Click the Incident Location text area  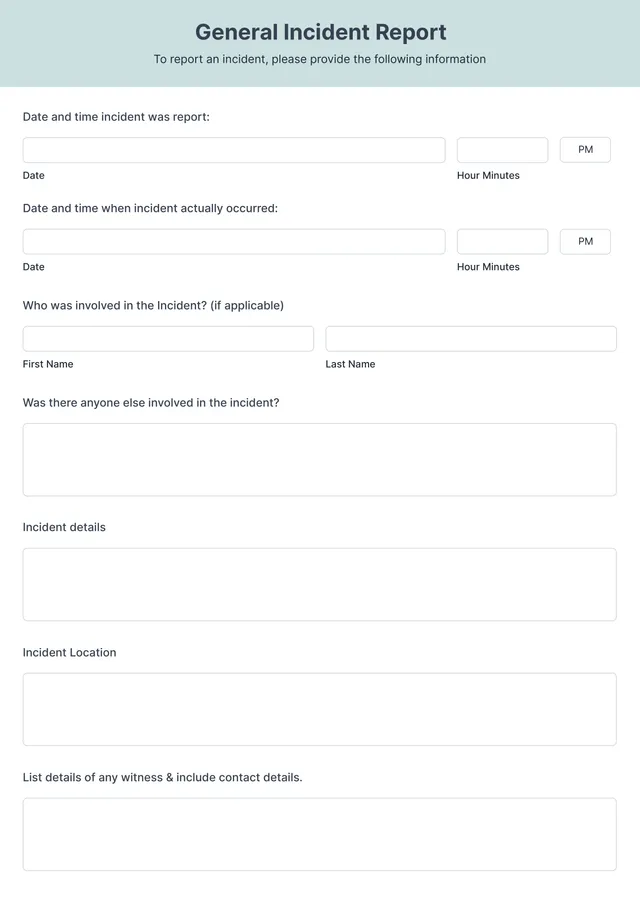pyautogui.click(x=320, y=709)
